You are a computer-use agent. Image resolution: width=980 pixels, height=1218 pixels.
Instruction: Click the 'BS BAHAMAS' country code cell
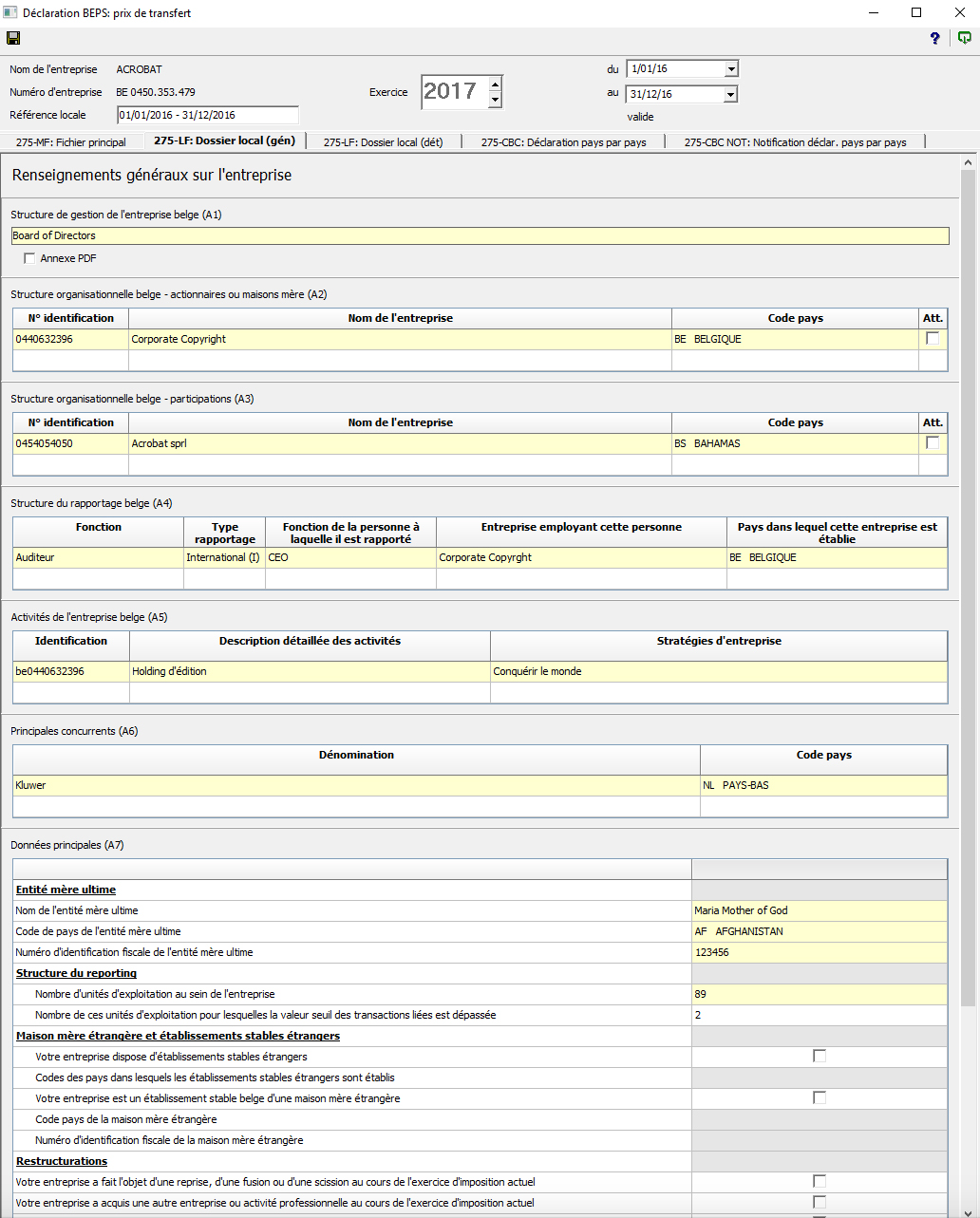tap(796, 443)
